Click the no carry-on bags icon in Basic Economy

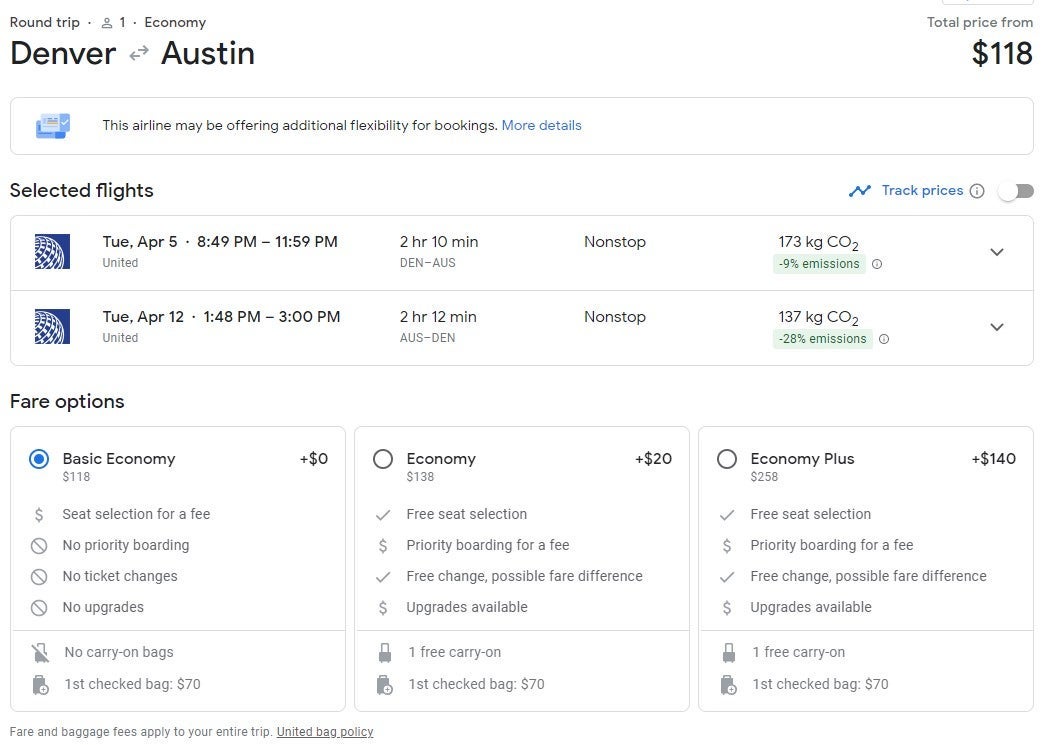coord(40,653)
